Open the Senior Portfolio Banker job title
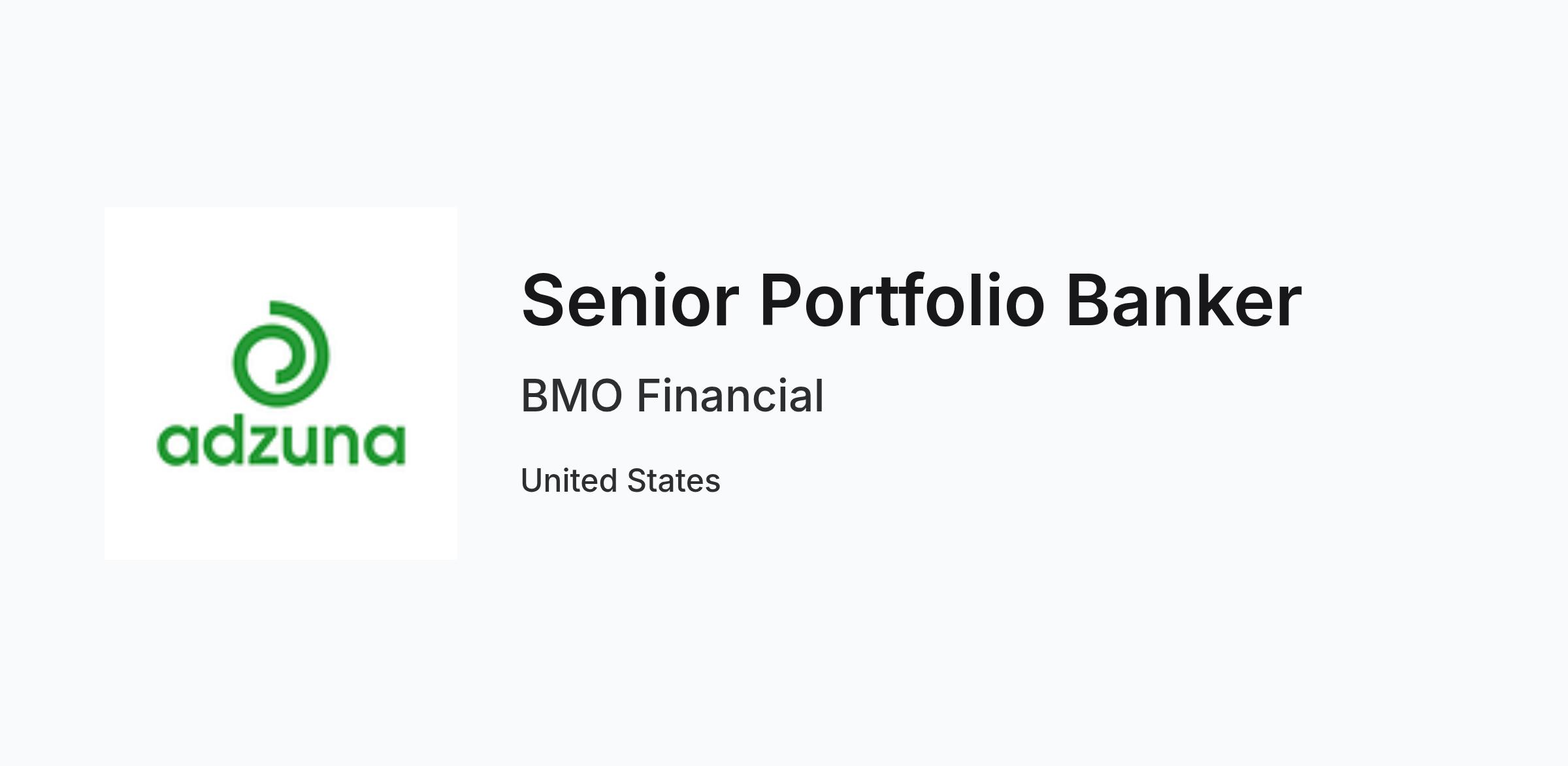1568x766 pixels. click(x=911, y=300)
